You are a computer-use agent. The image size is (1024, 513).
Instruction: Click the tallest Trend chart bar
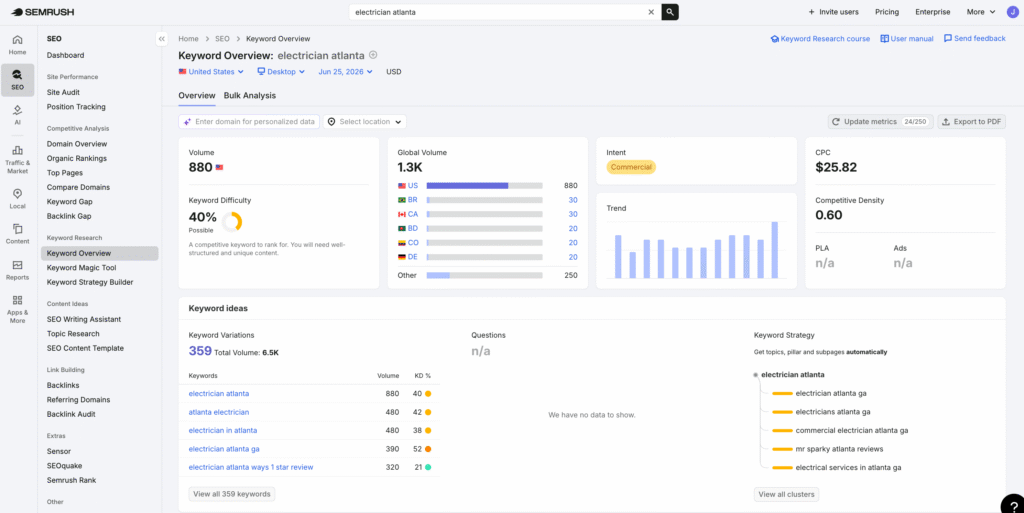775,250
